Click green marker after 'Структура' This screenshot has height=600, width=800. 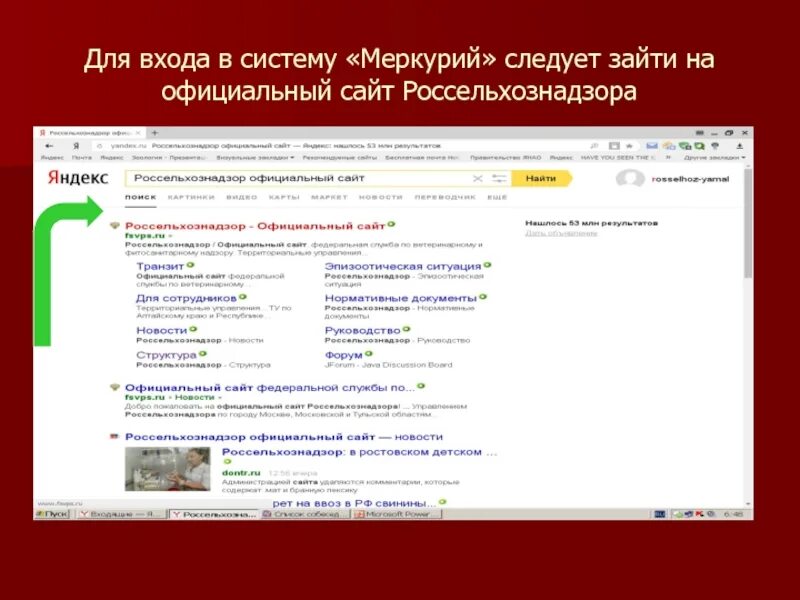(x=203, y=353)
